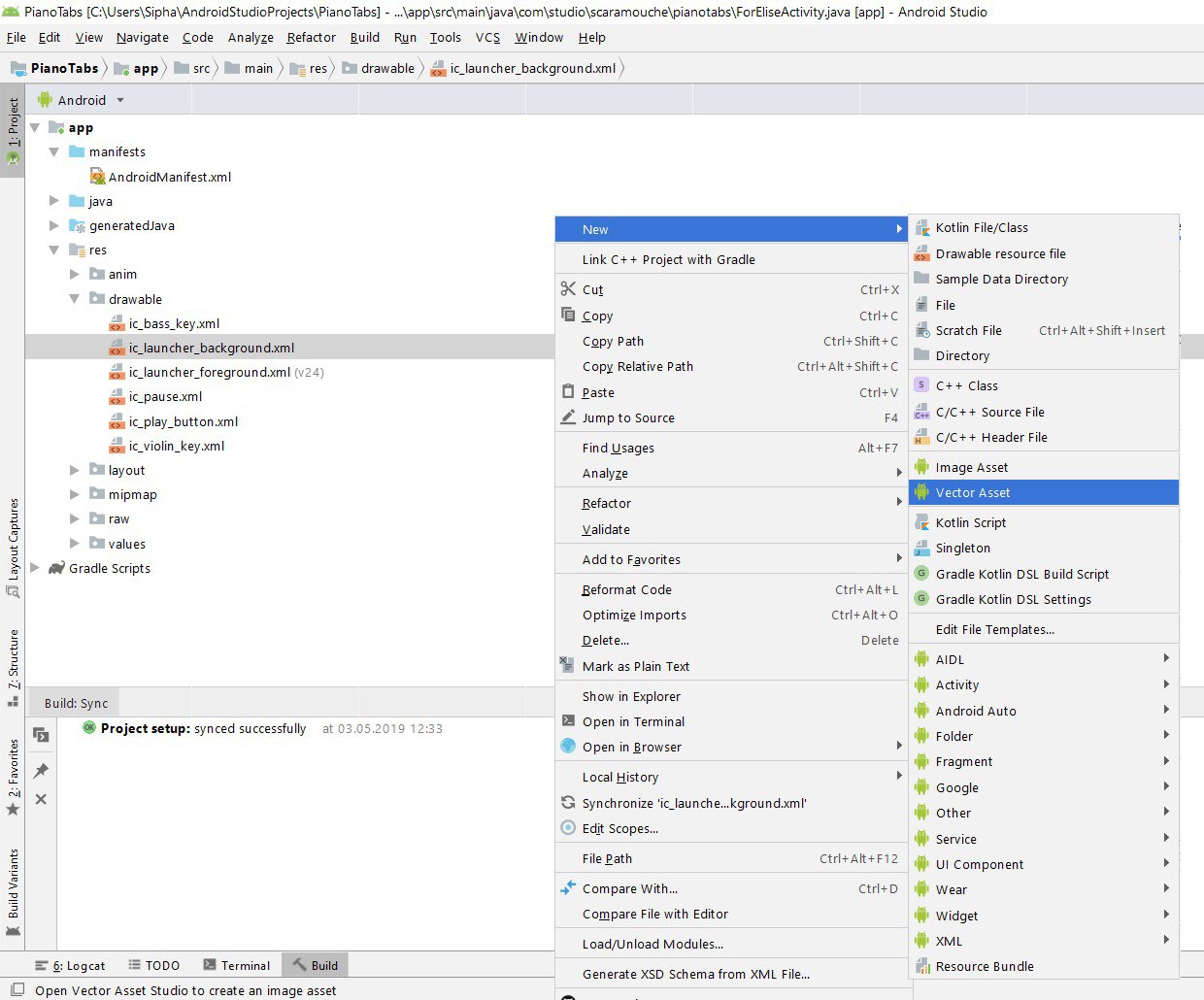
Task: Click the Open in Browser globe icon
Action: (x=568, y=746)
